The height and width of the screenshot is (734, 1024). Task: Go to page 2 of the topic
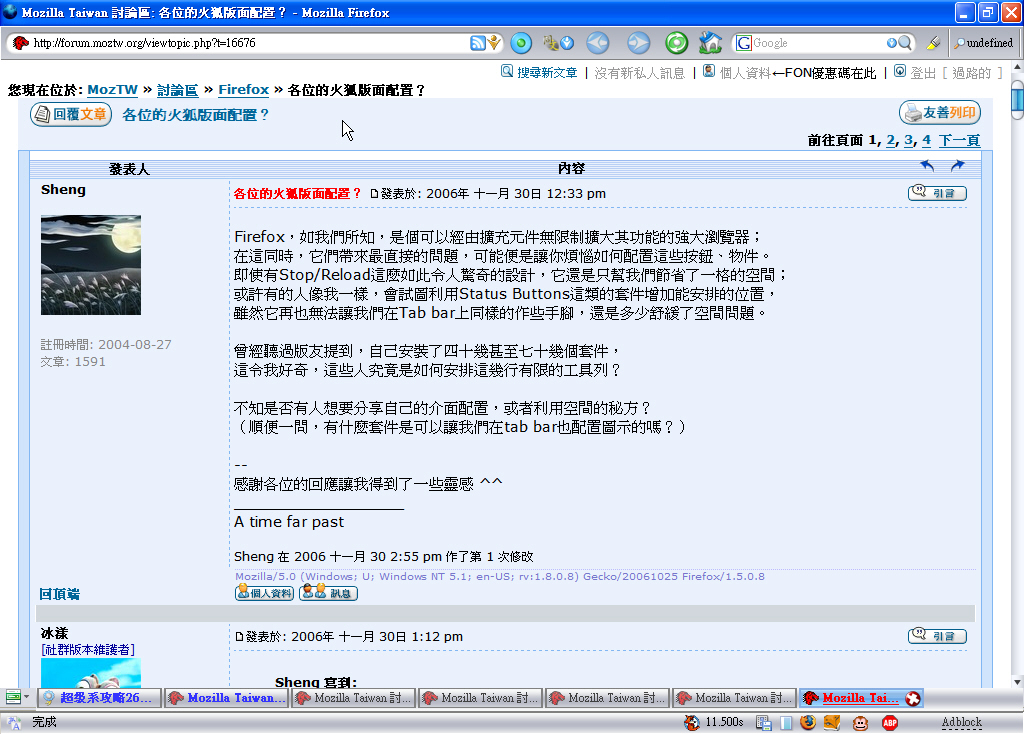pos(891,140)
